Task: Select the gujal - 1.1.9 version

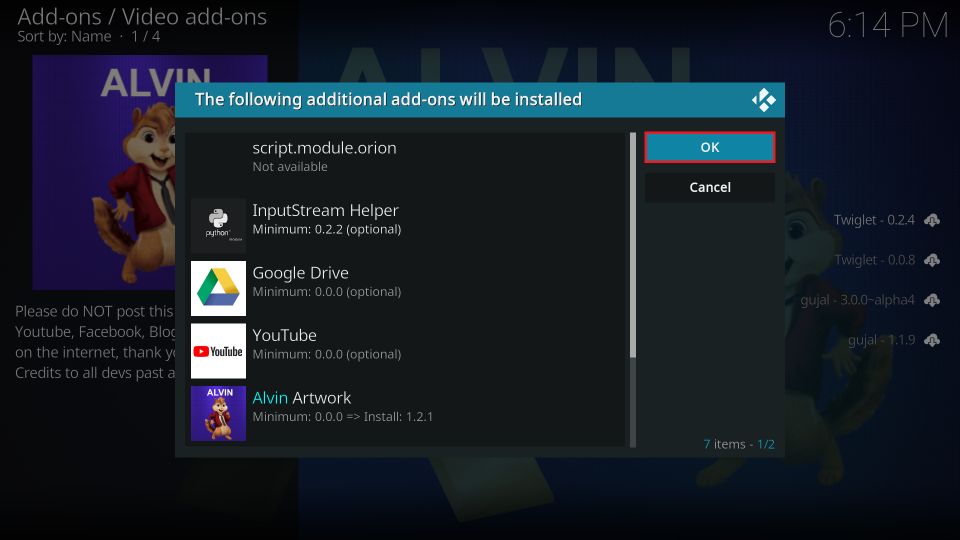Action: pyautogui.click(x=881, y=340)
